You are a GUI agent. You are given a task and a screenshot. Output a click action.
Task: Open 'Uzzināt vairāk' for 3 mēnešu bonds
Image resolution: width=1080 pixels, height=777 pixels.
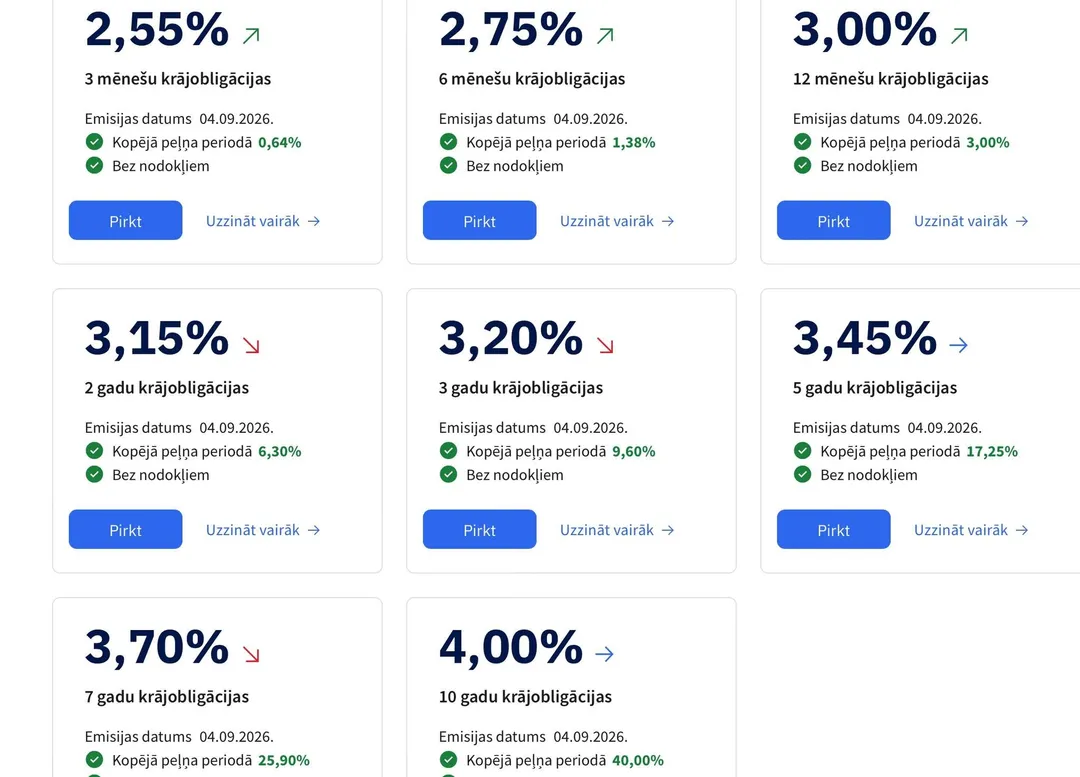click(x=263, y=221)
